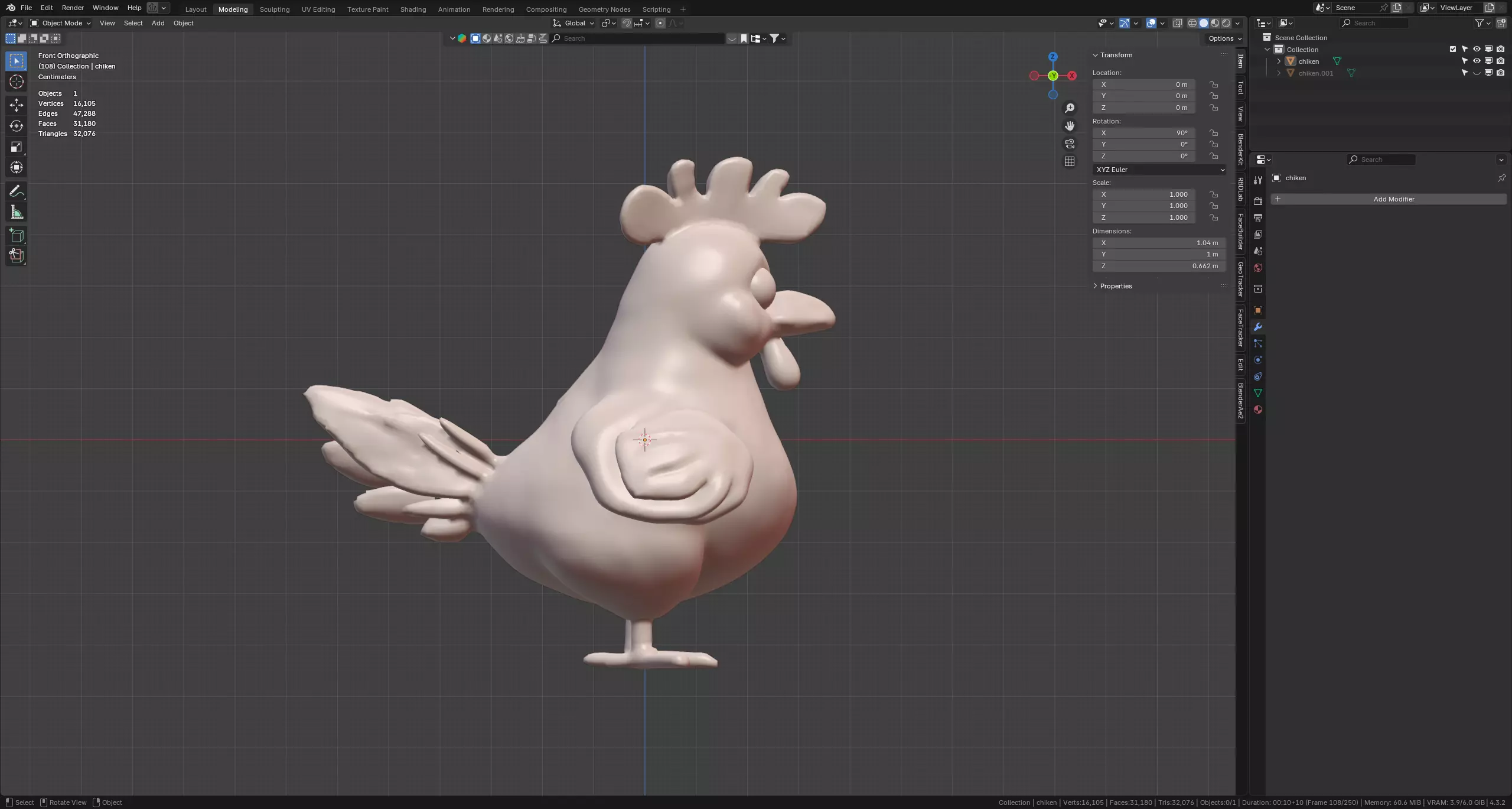The image size is (1512, 809).
Task: Open the Output properties tab
Action: tap(1258, 218)
